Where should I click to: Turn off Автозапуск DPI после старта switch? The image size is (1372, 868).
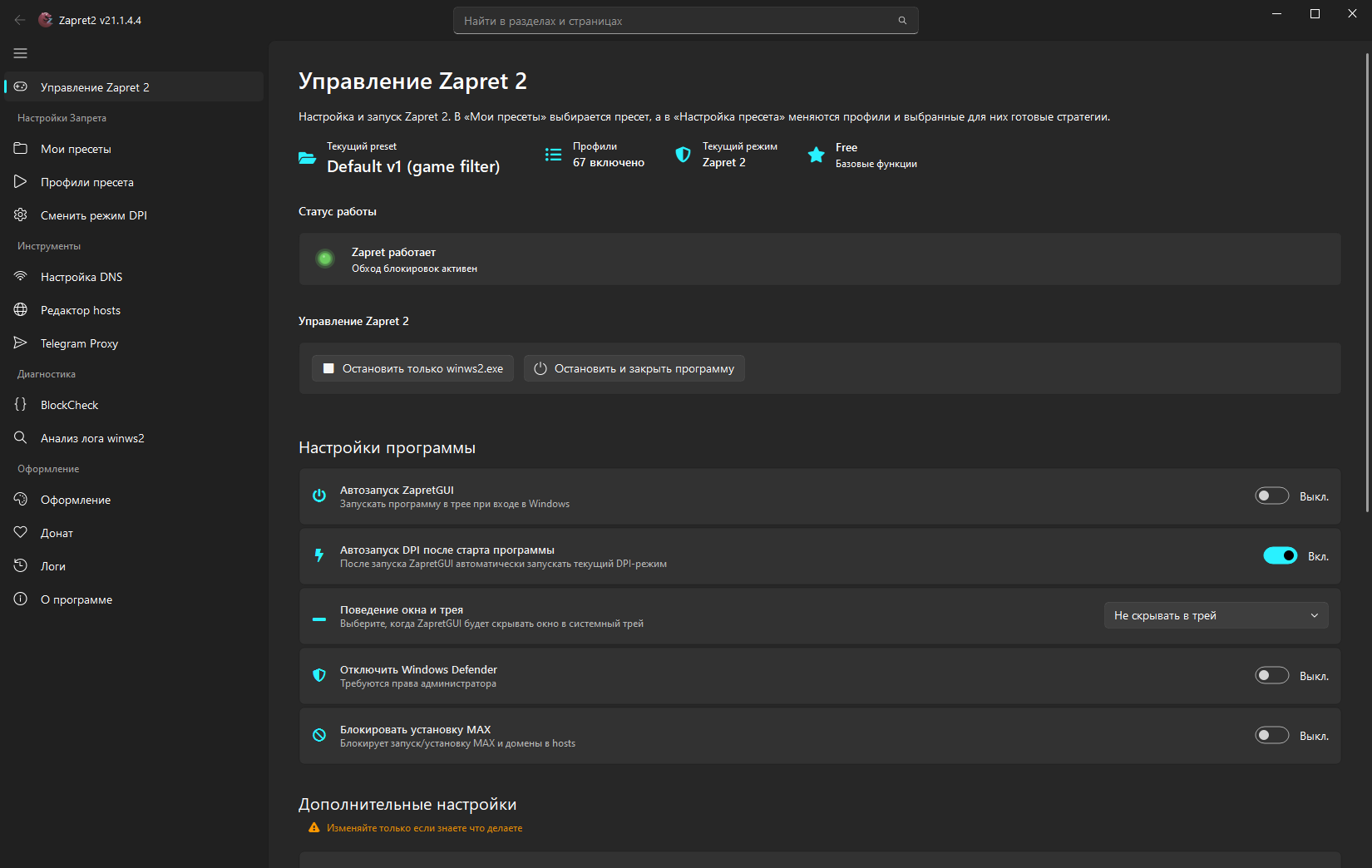(1281, 555)
